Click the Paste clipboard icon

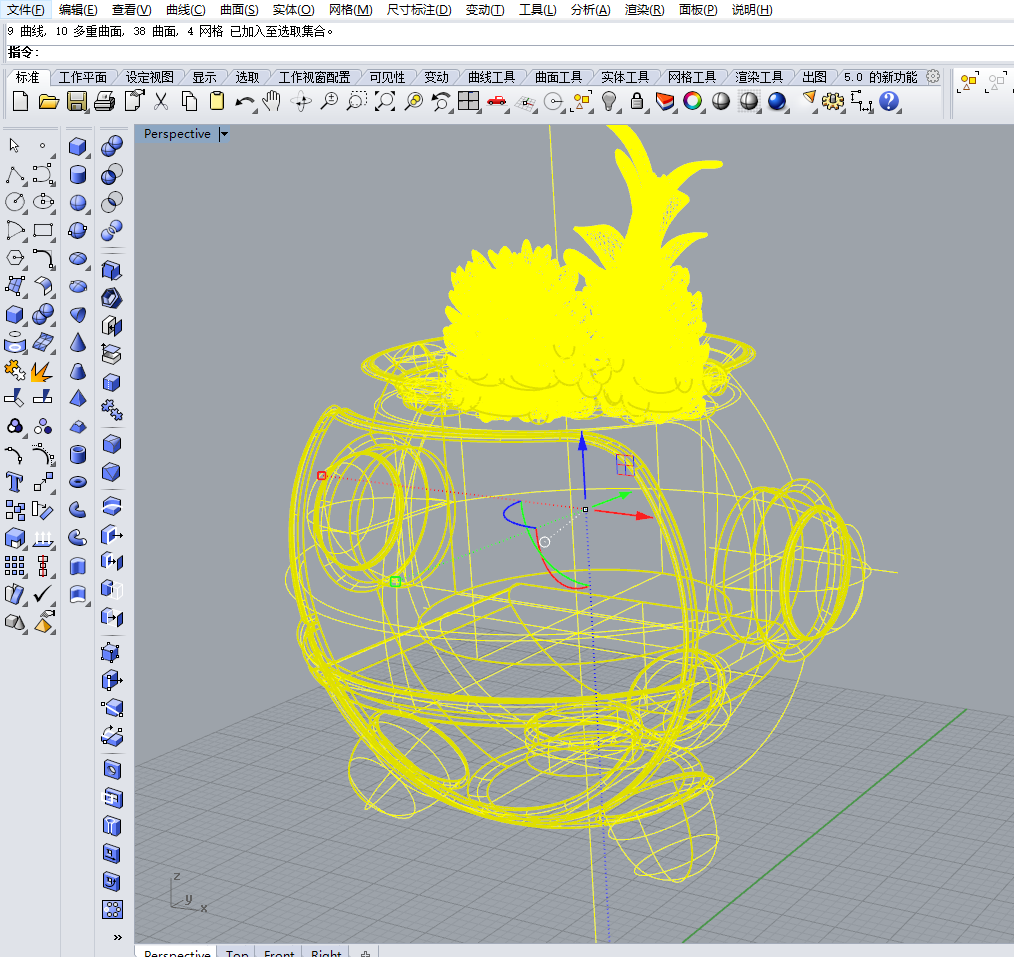217,102
